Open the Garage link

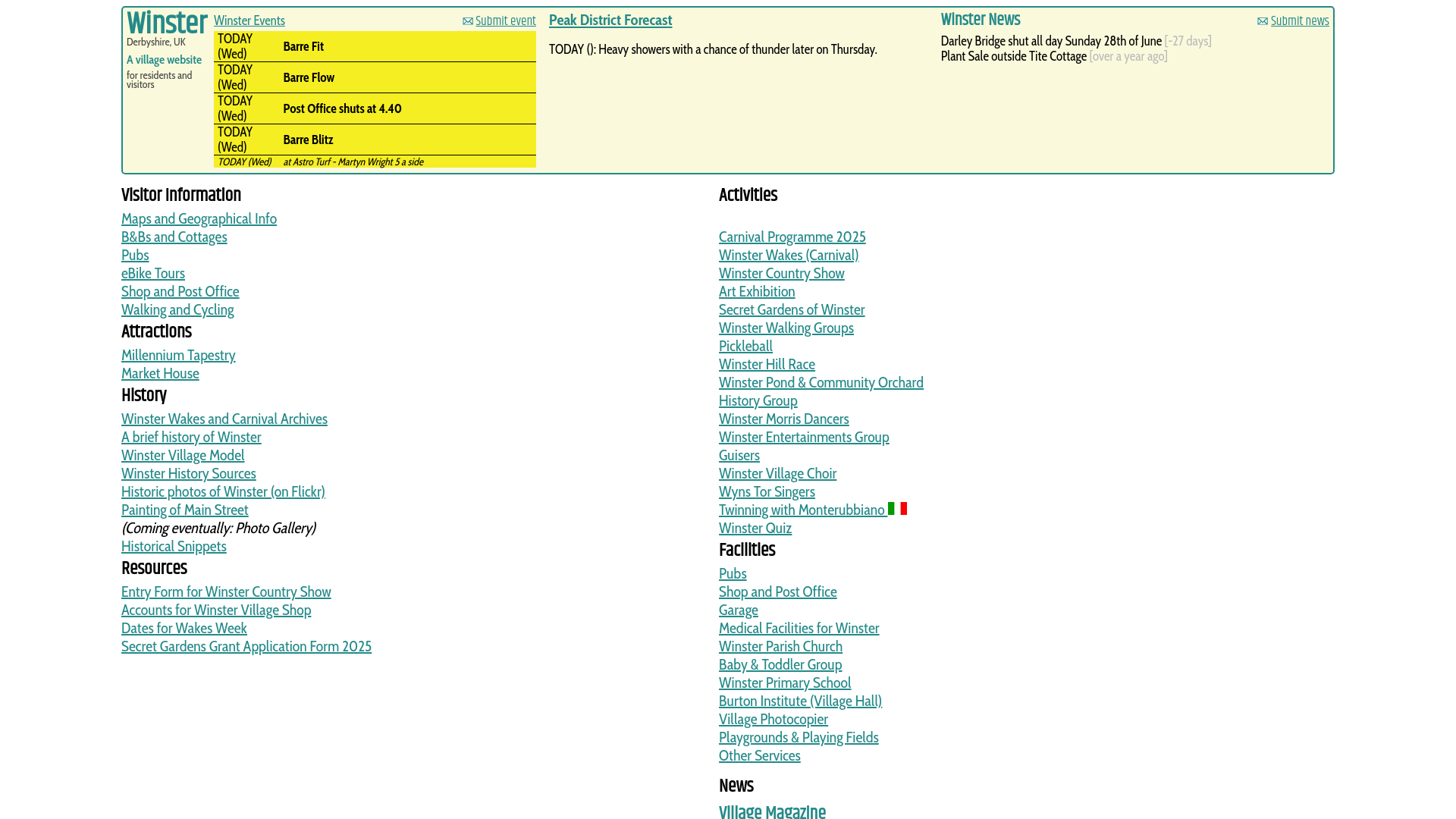point(739,610)
